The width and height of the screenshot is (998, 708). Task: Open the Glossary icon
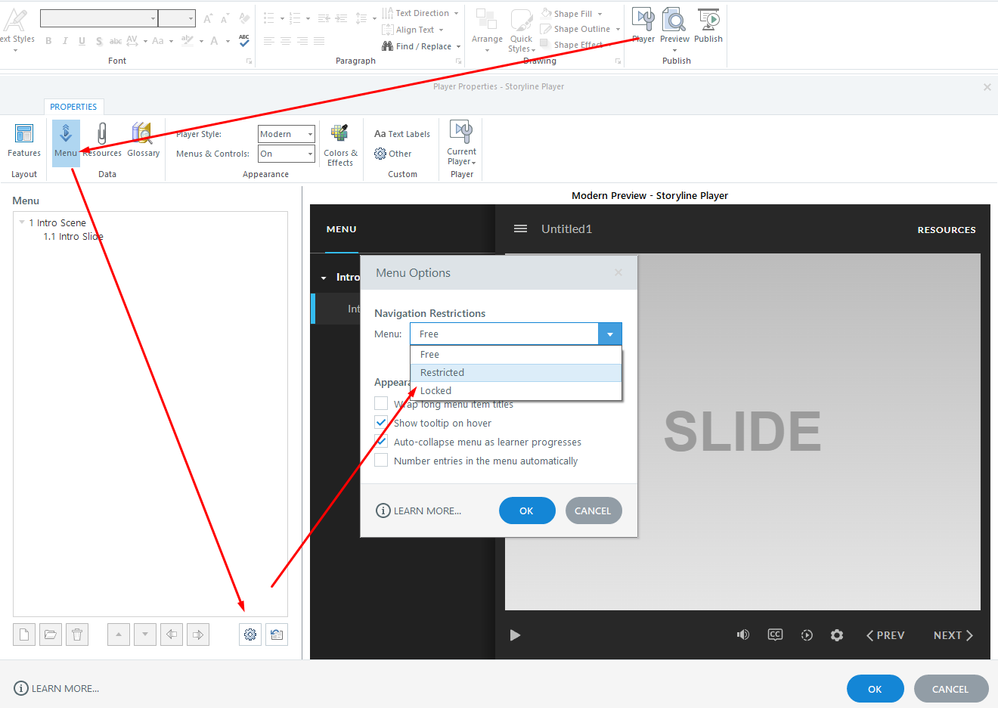pos(143,141)
